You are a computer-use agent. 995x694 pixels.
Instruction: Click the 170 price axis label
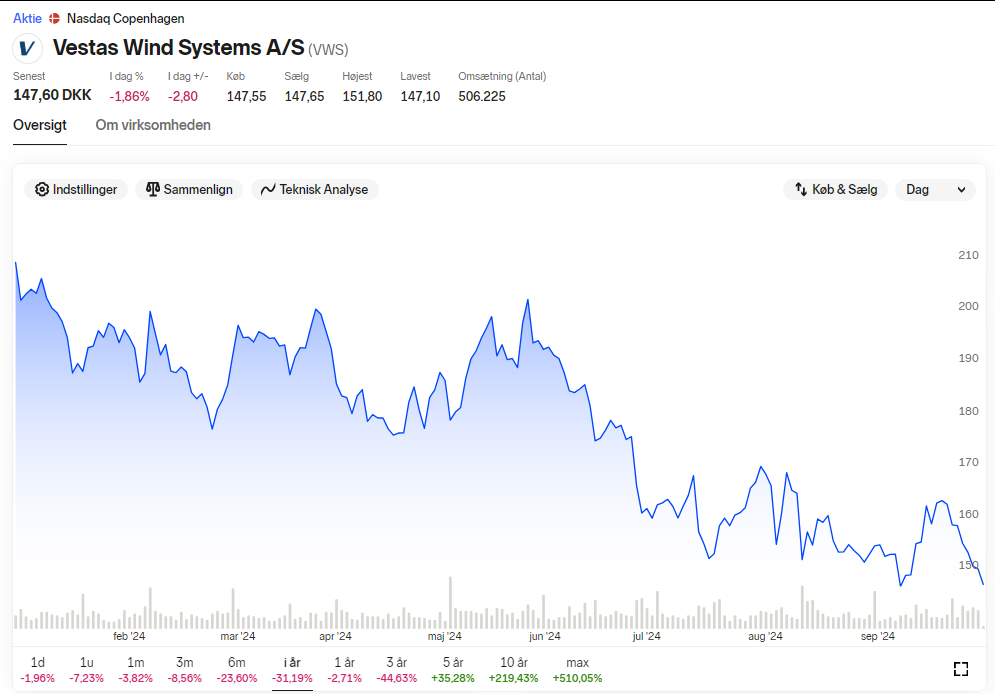[x=968, y=462]
